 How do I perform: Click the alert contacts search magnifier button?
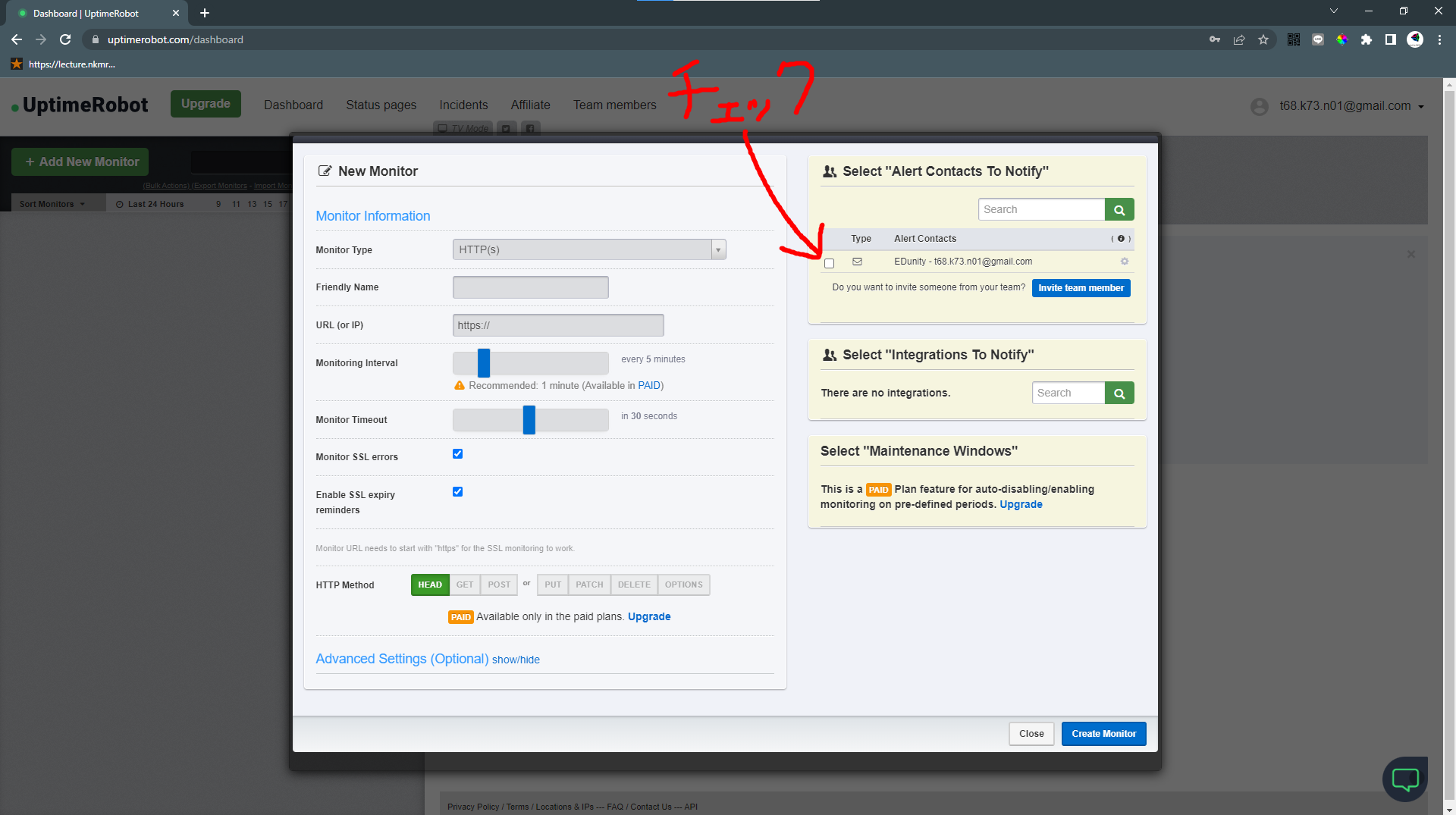(1119, 209)
